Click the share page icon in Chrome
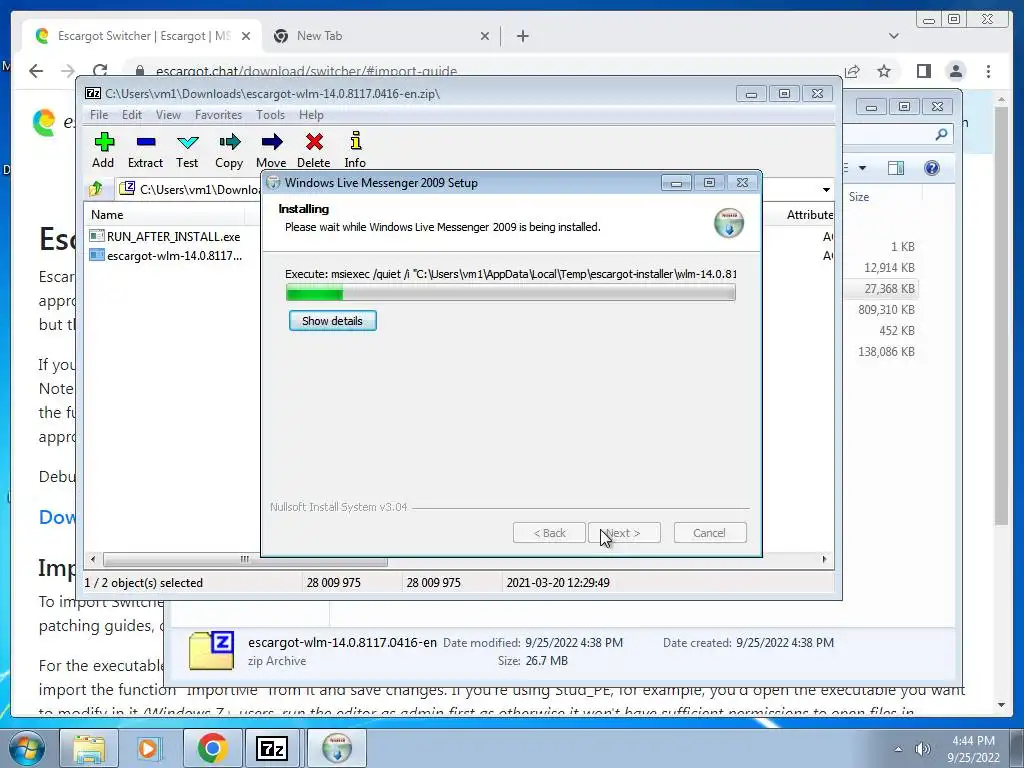This screenshot has height=768, width=1024. (852, 71)
